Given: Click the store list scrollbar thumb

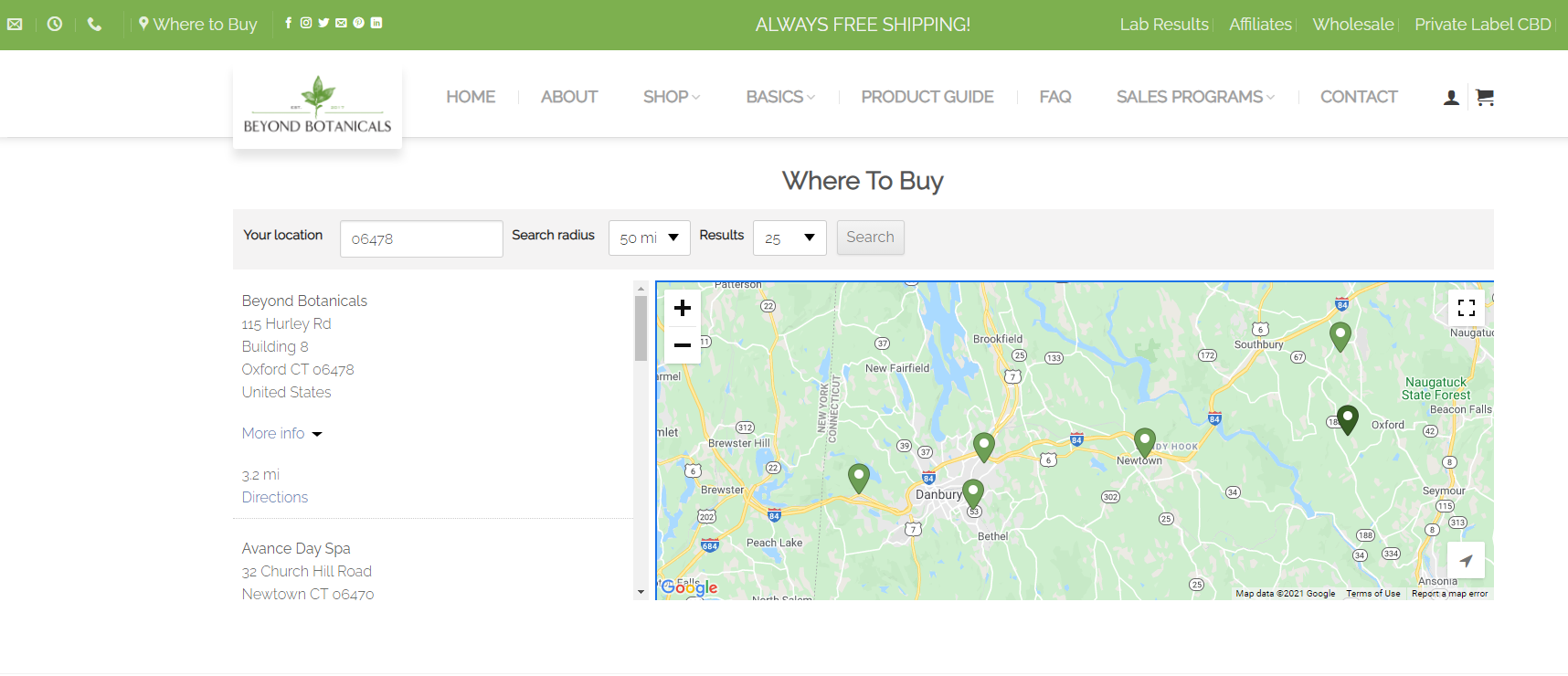Looking at the screenshot, I should click(x=641, y=328).
